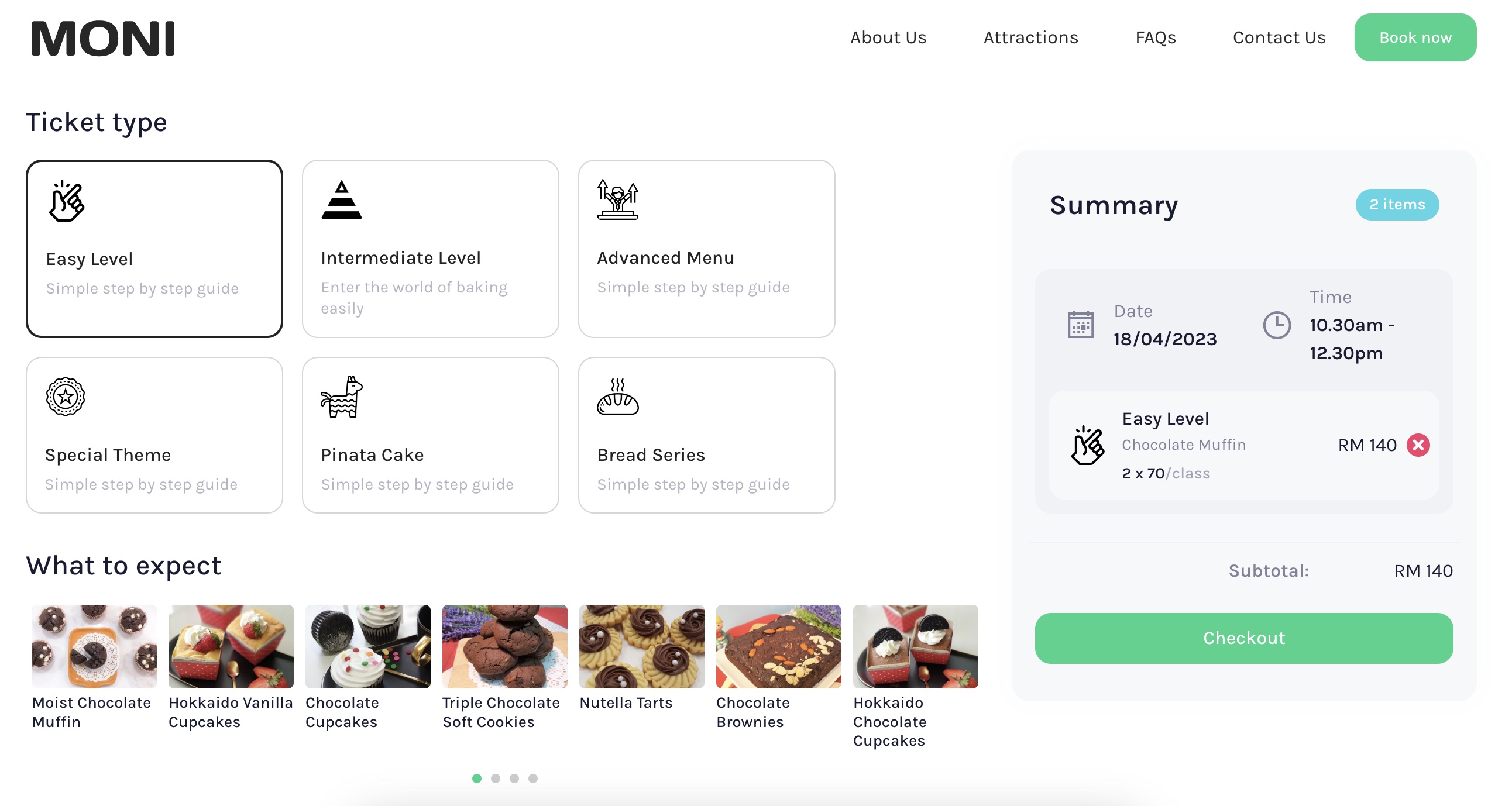Select the Intermediate Level ticket card

point(430,249)
